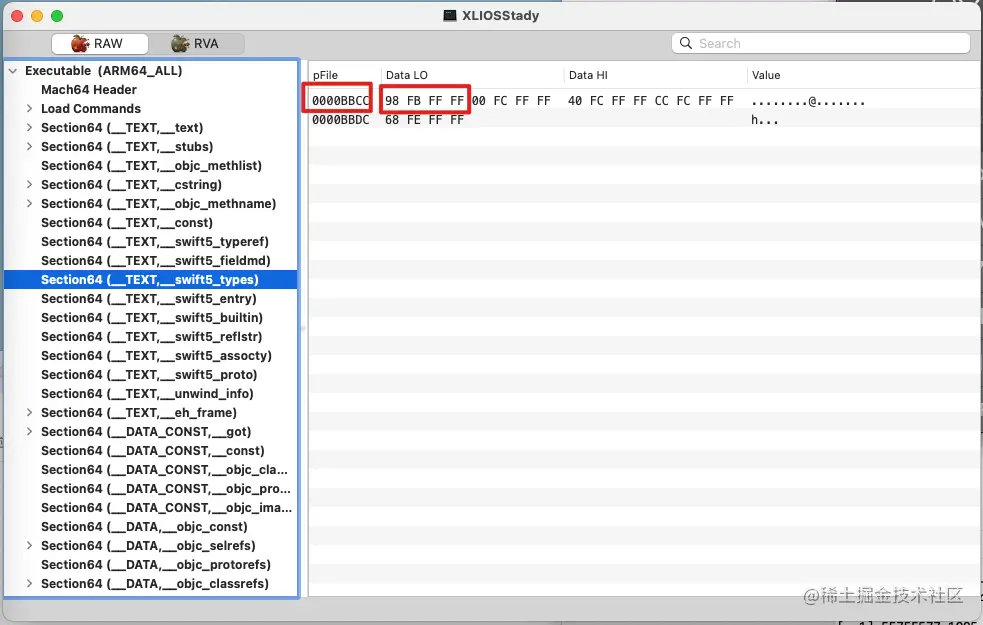The image size is (983, 625).
Task: Select Mach64 Header row
Action: pyautogui.click(x=151, y=90)
